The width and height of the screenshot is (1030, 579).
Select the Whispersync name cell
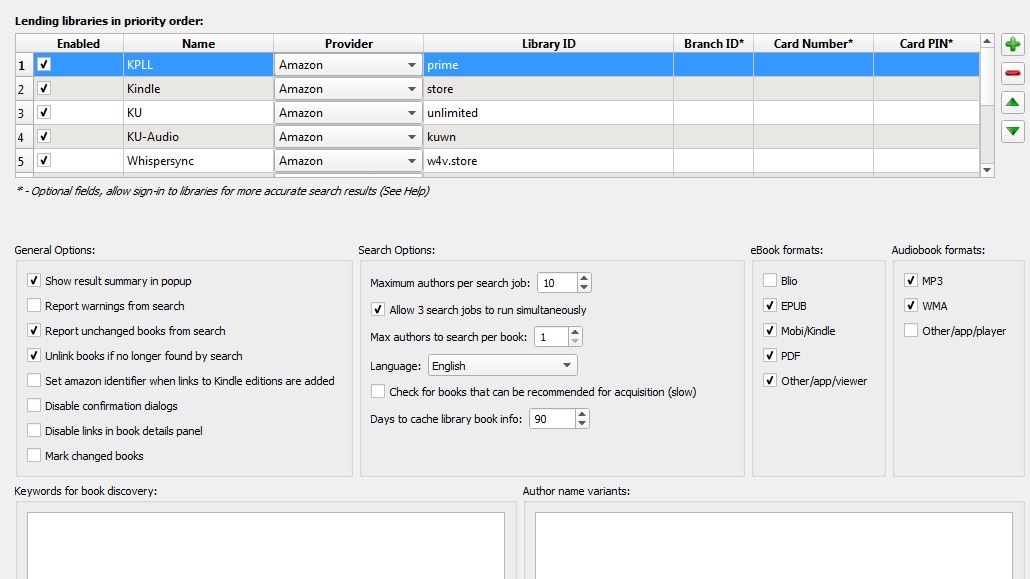(198, 160)
